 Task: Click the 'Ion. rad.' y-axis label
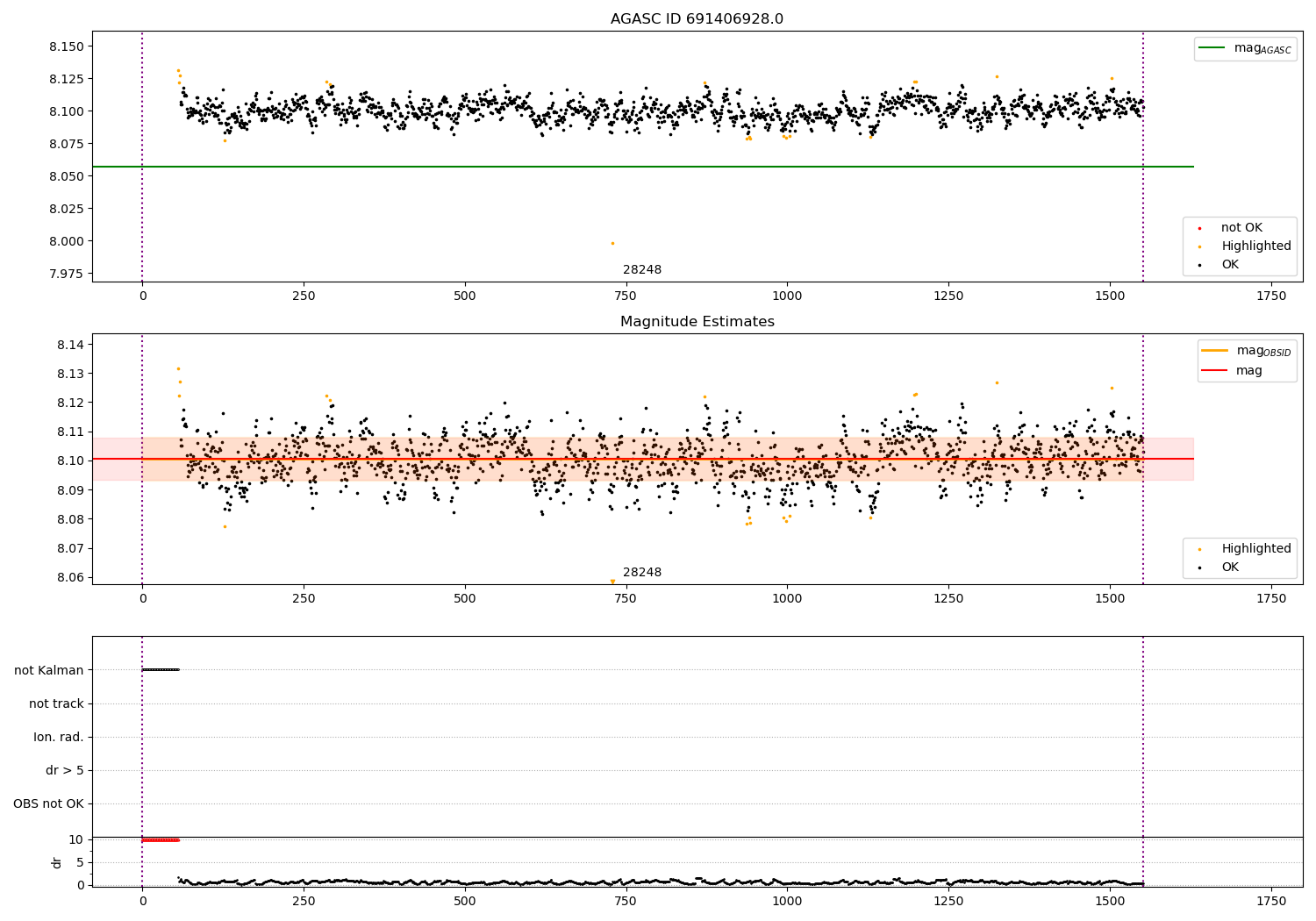[x=59, y=737]
